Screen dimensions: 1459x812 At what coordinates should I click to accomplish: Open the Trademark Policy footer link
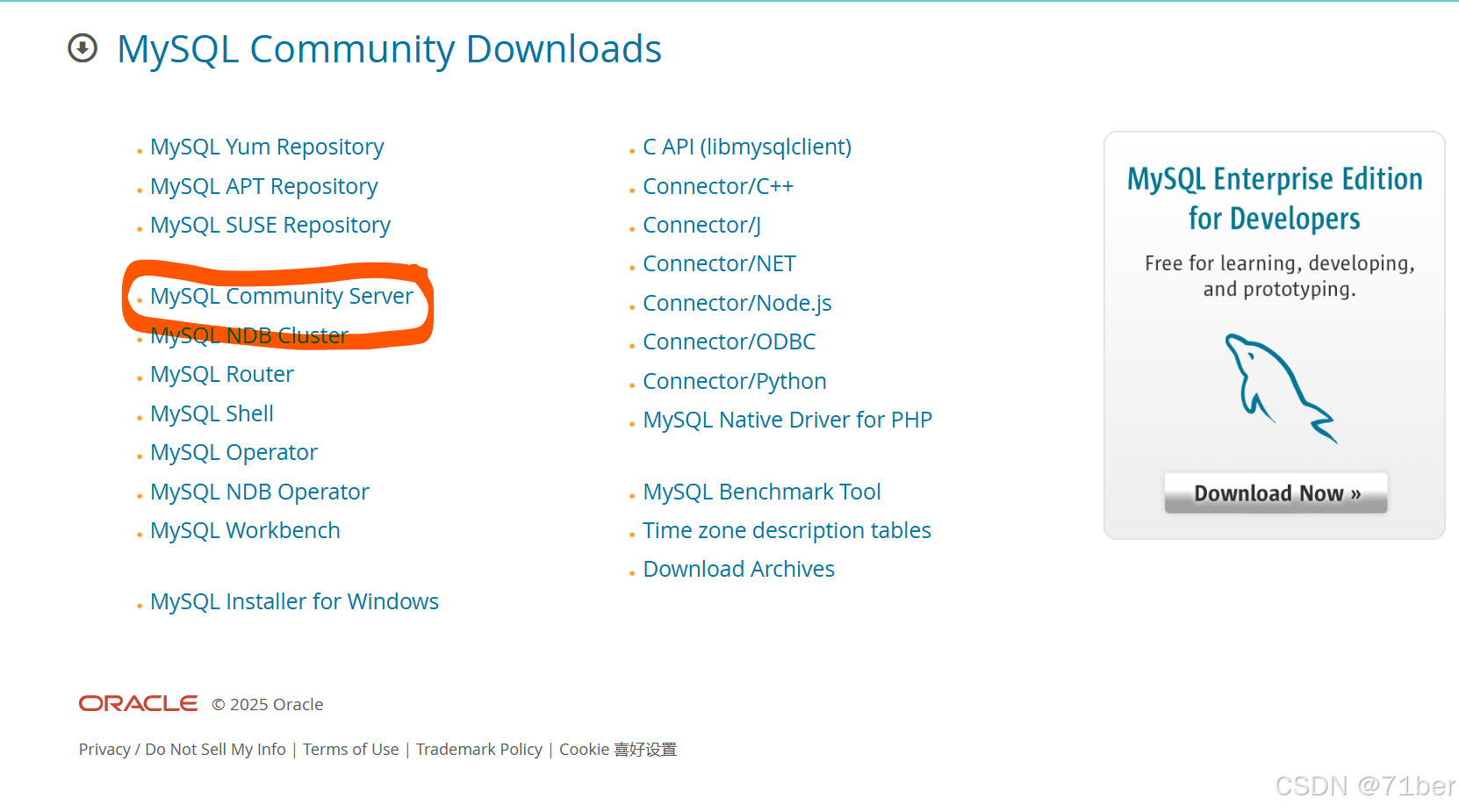tap(478, 749)
